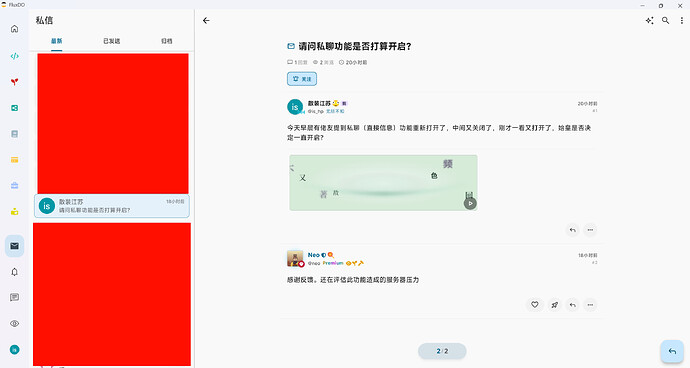Reply to Neo's post
The image size is (690, 368).
573,305
